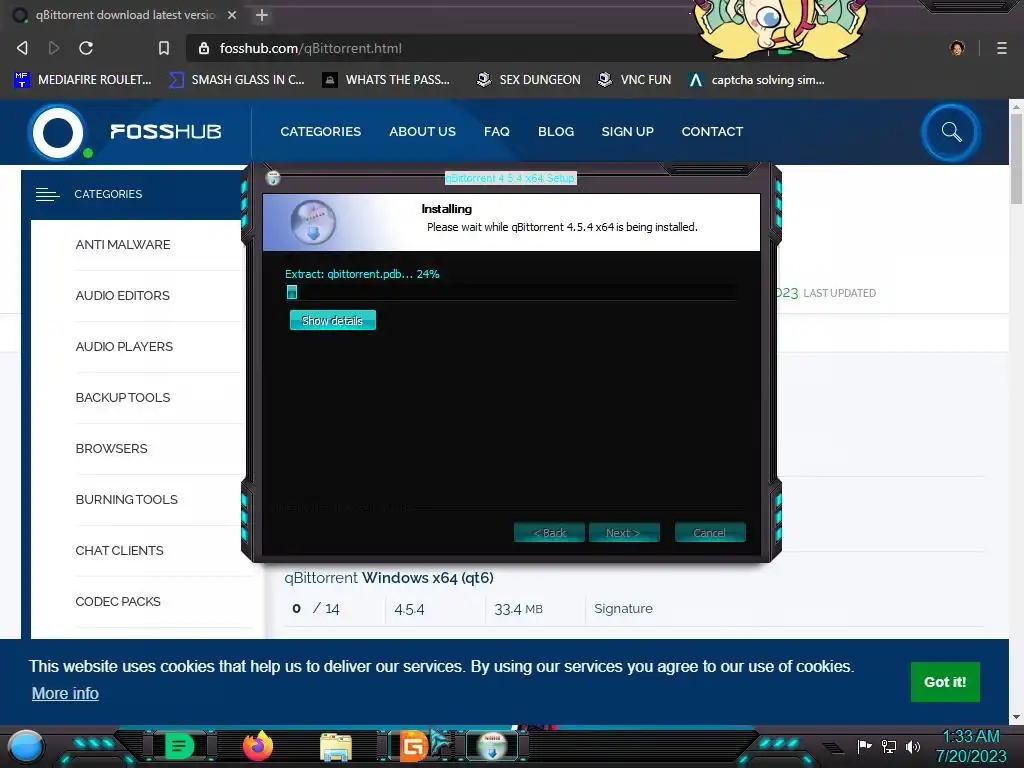Viewport: 1024px width, 768px height.
Task: Open File Explorer from the taskbar
Action: (336, 747)
